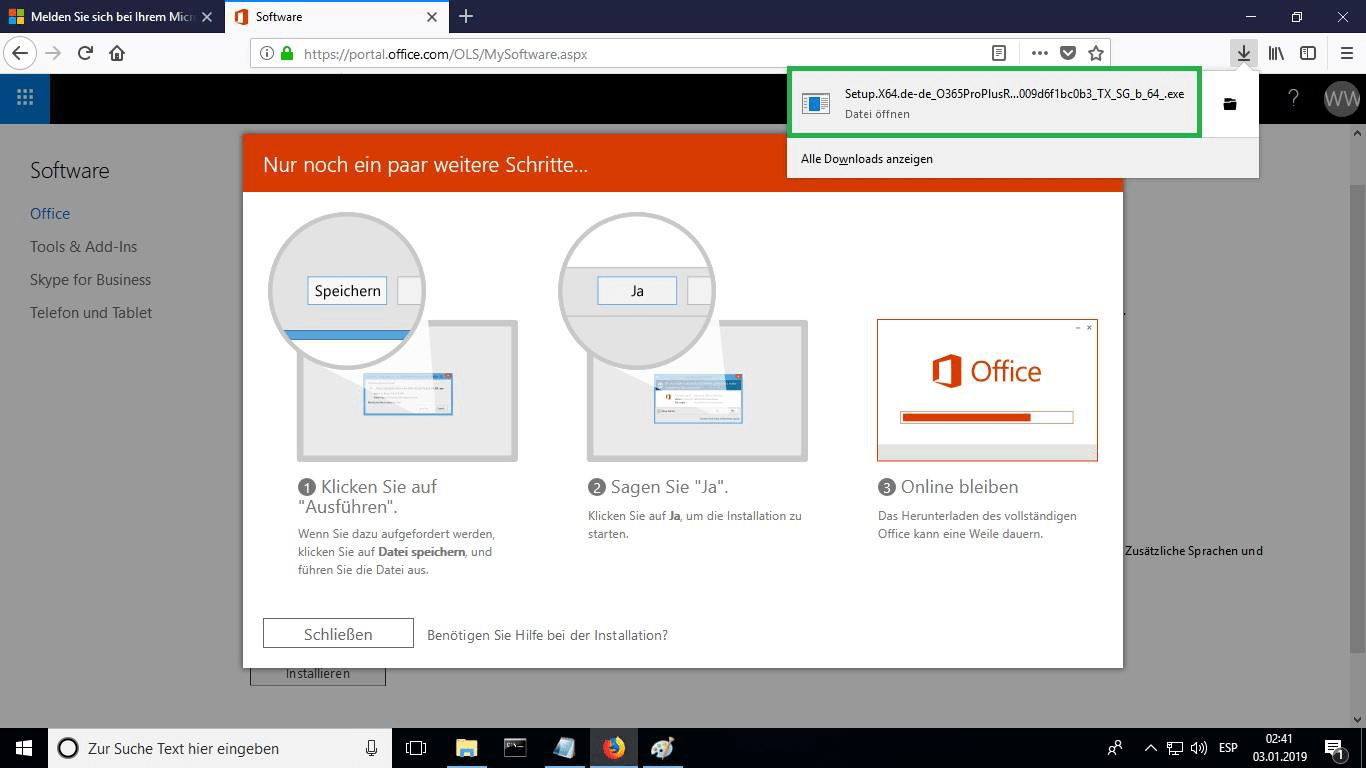Open the Firefox hamburger menu
The height and width of the screenshot is (768, 1366).
click(x=1346, y=54)
